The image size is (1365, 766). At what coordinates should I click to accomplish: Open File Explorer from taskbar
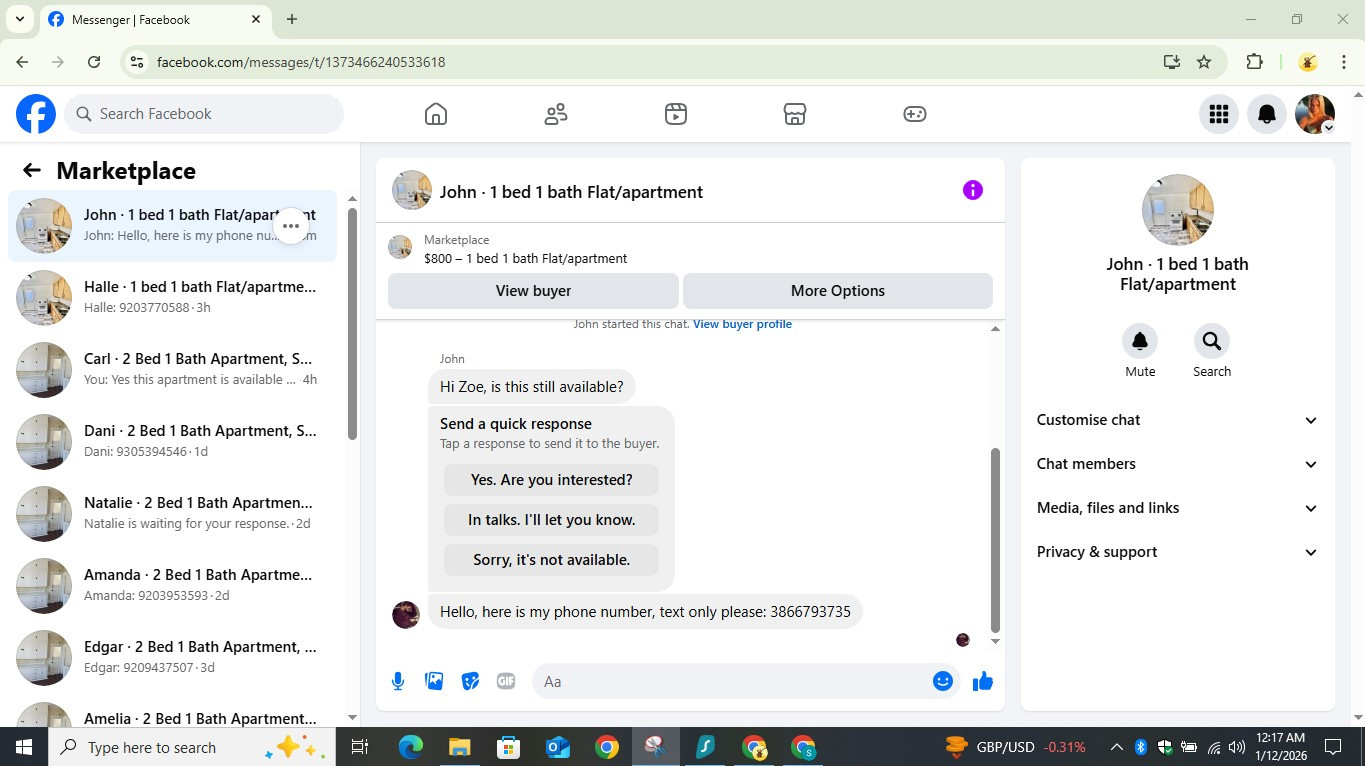coord(459,747)
